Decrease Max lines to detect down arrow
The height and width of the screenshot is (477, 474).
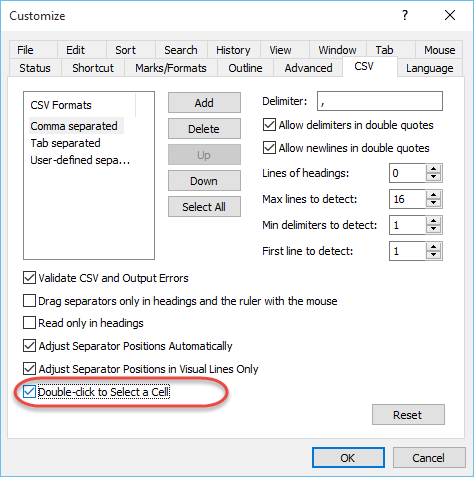click(433, 203)
